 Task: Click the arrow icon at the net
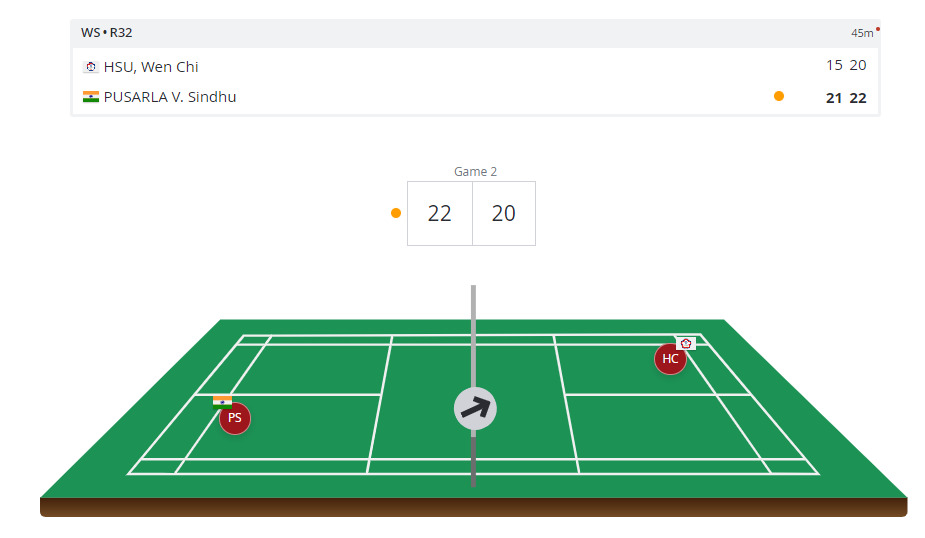point(475,408)
